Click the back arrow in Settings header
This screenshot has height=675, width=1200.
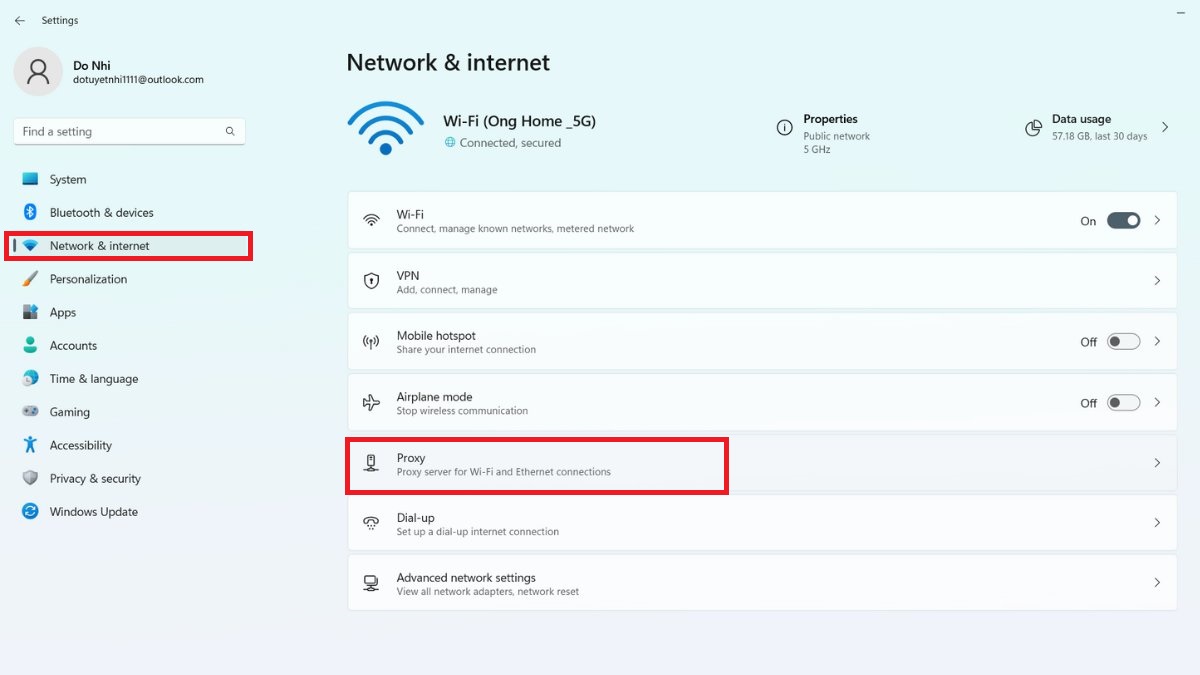point(20,20)
